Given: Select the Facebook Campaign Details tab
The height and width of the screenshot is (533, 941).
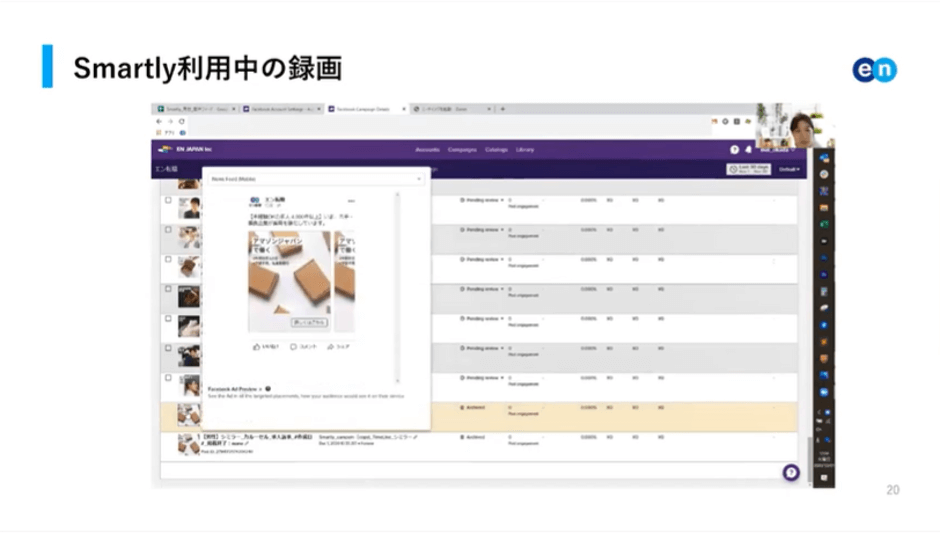Looking at the screenshot, I should (367, 109).
